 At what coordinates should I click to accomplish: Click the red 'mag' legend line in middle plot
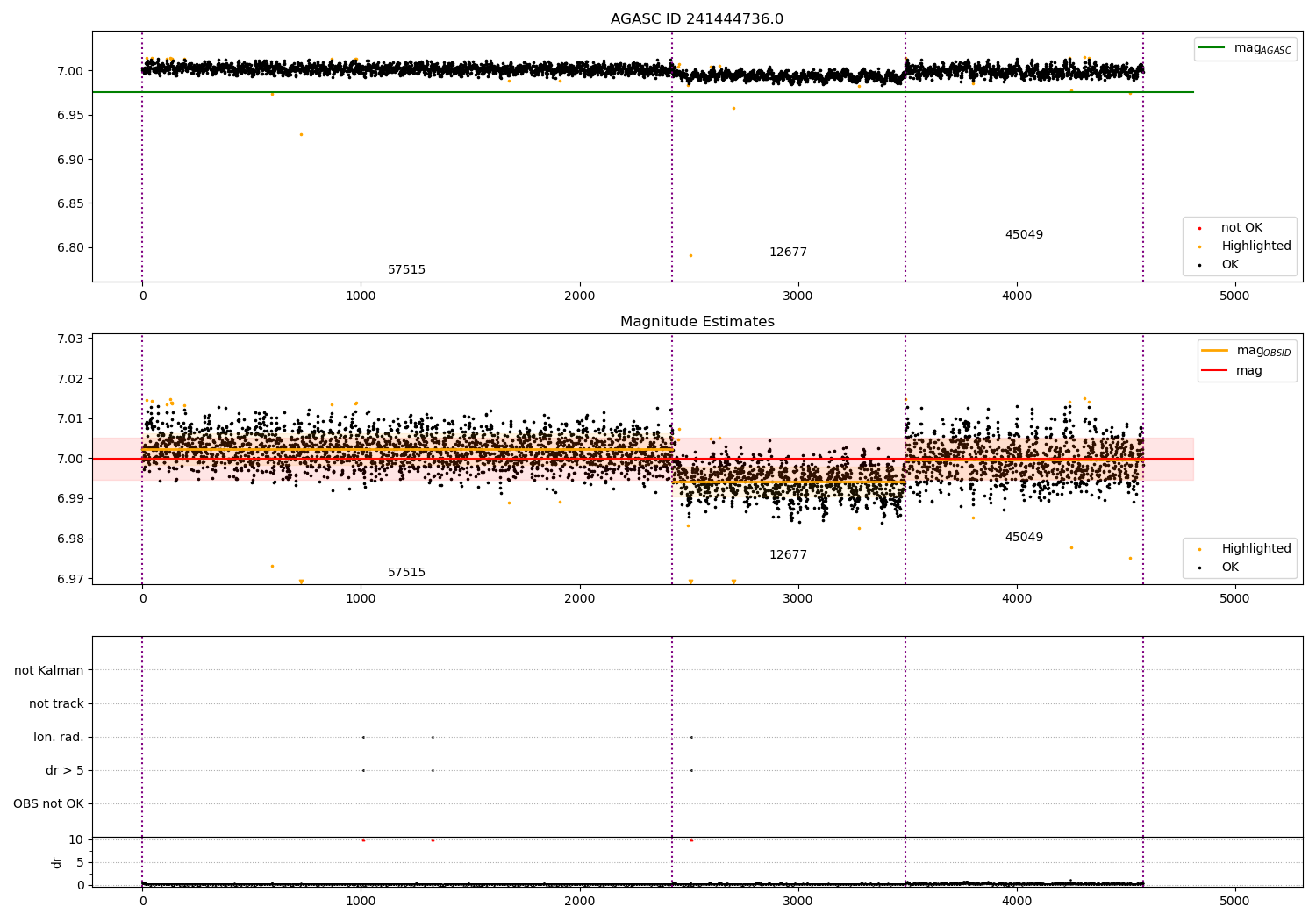pos(1215,370)
